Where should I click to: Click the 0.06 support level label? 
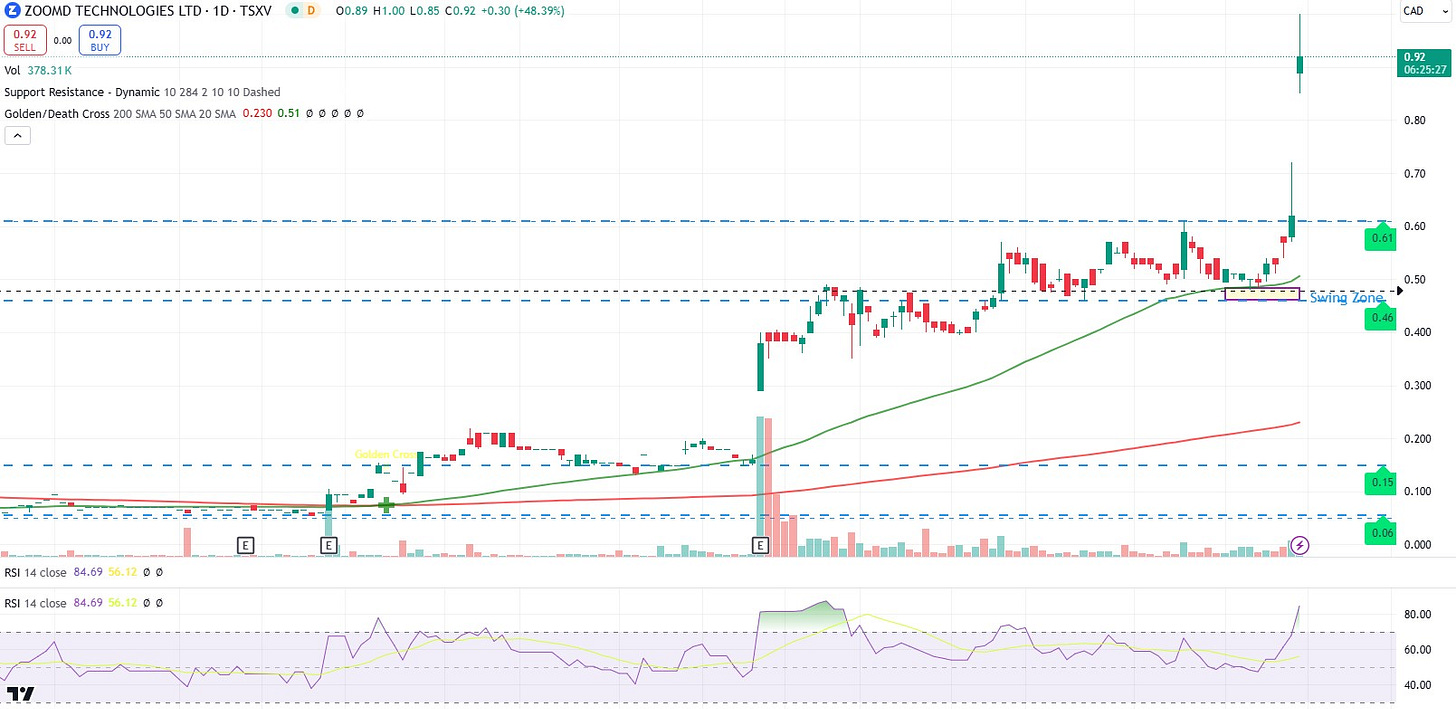tap(1382, 534)
